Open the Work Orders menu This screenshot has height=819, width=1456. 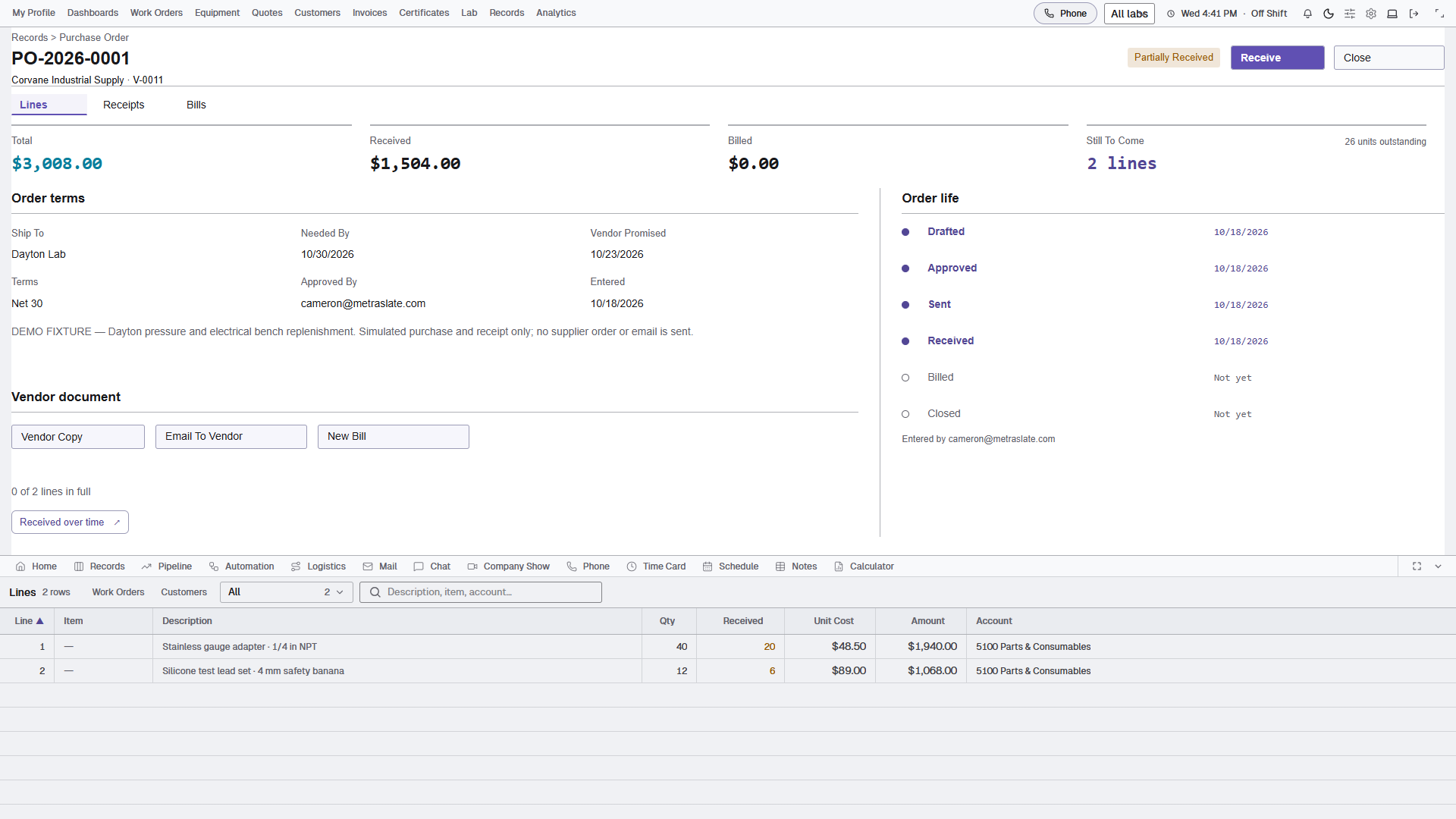coord(156,13)
